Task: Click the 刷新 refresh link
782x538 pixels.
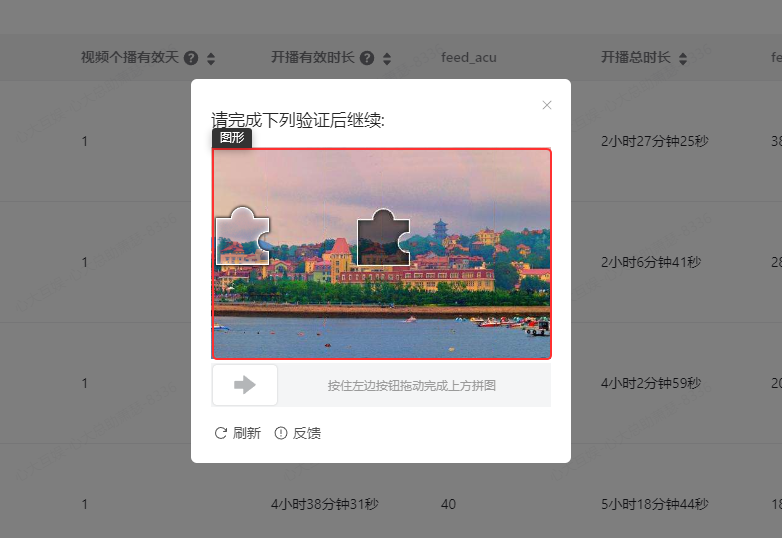Action: [238, 433]
